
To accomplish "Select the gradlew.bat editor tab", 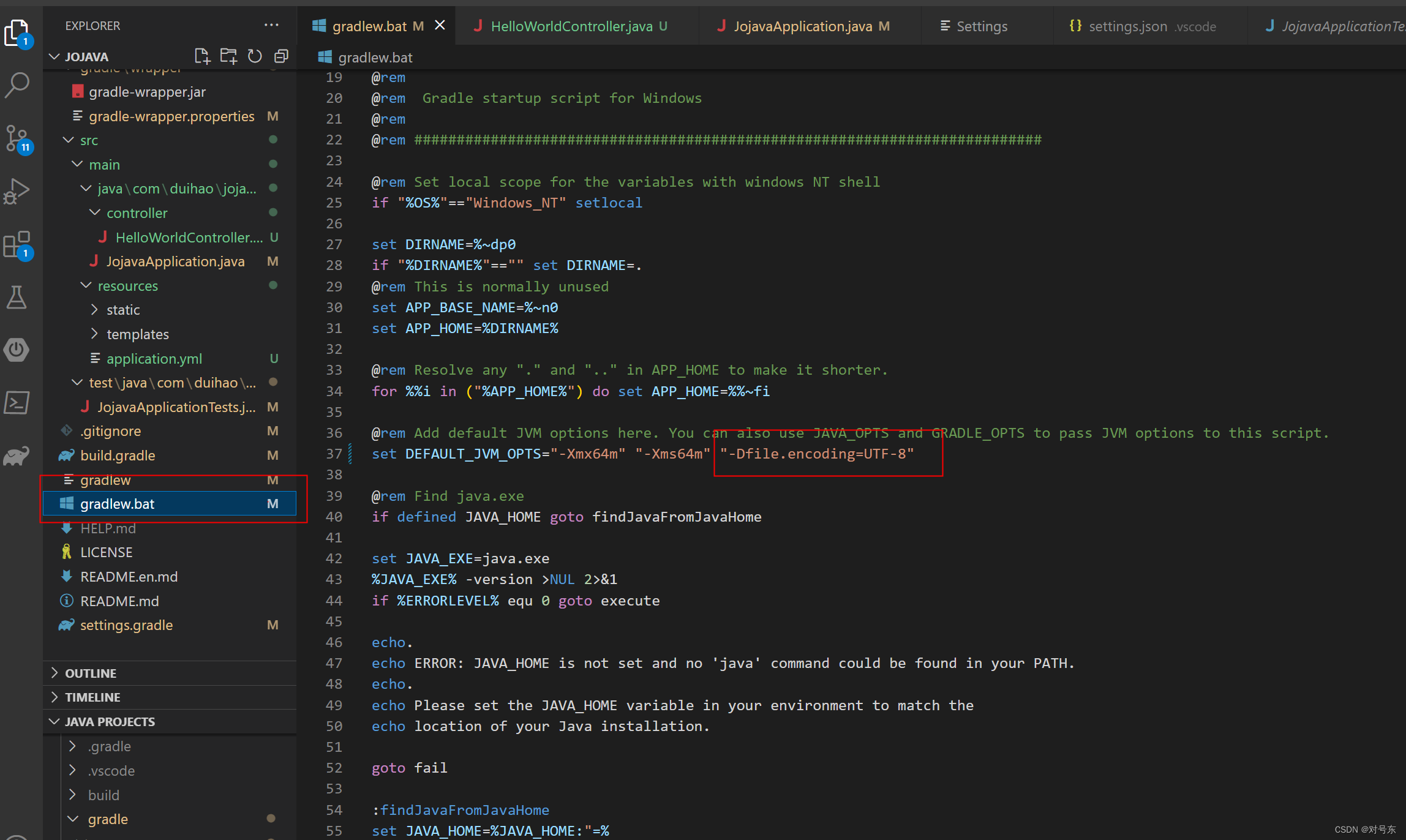I will tap(377, 26).
